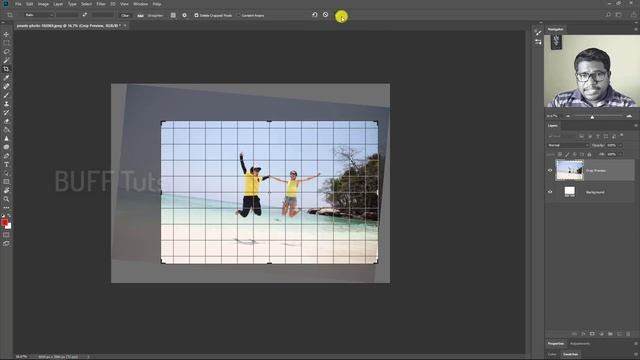Image resolution: width=640 pixels, height=360 pixels.
Task: Select the Hand tool
Action: tap(6, 191)
